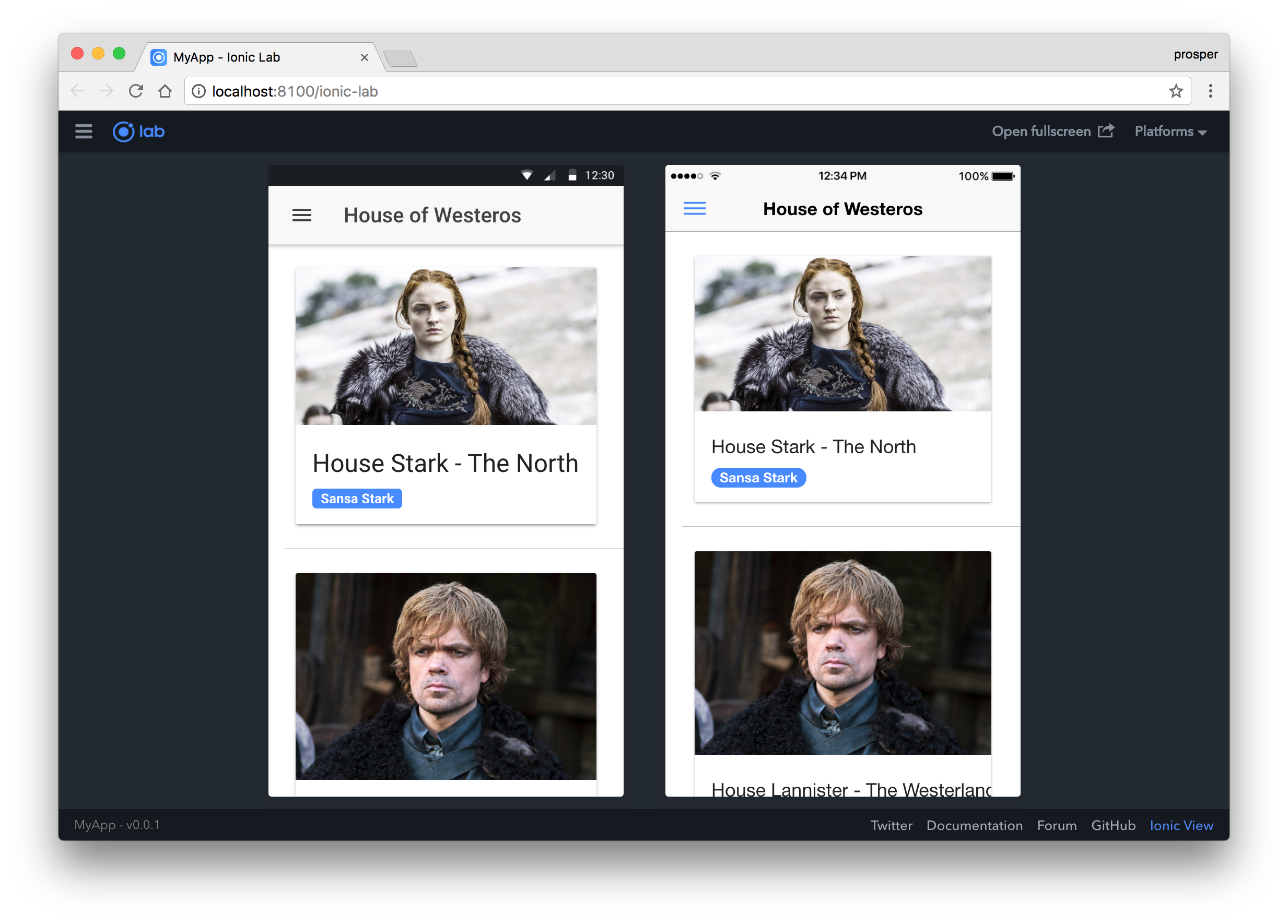Open iOS preview blue hamburger menu
Image resolution: width=1288 pixels, height=924 pixels.
(694, 209)
